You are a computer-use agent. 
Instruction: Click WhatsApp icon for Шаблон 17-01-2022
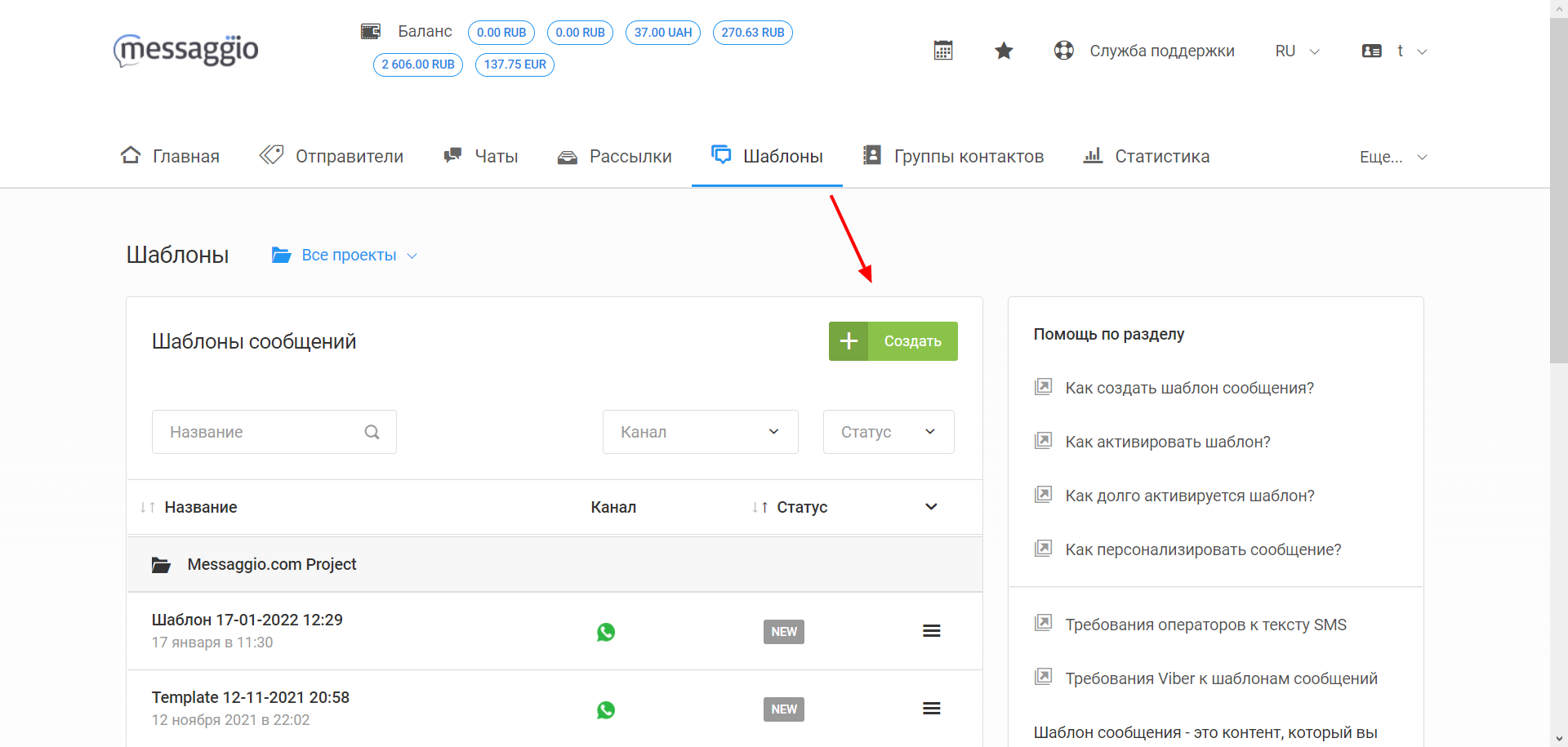click(606, 632)
